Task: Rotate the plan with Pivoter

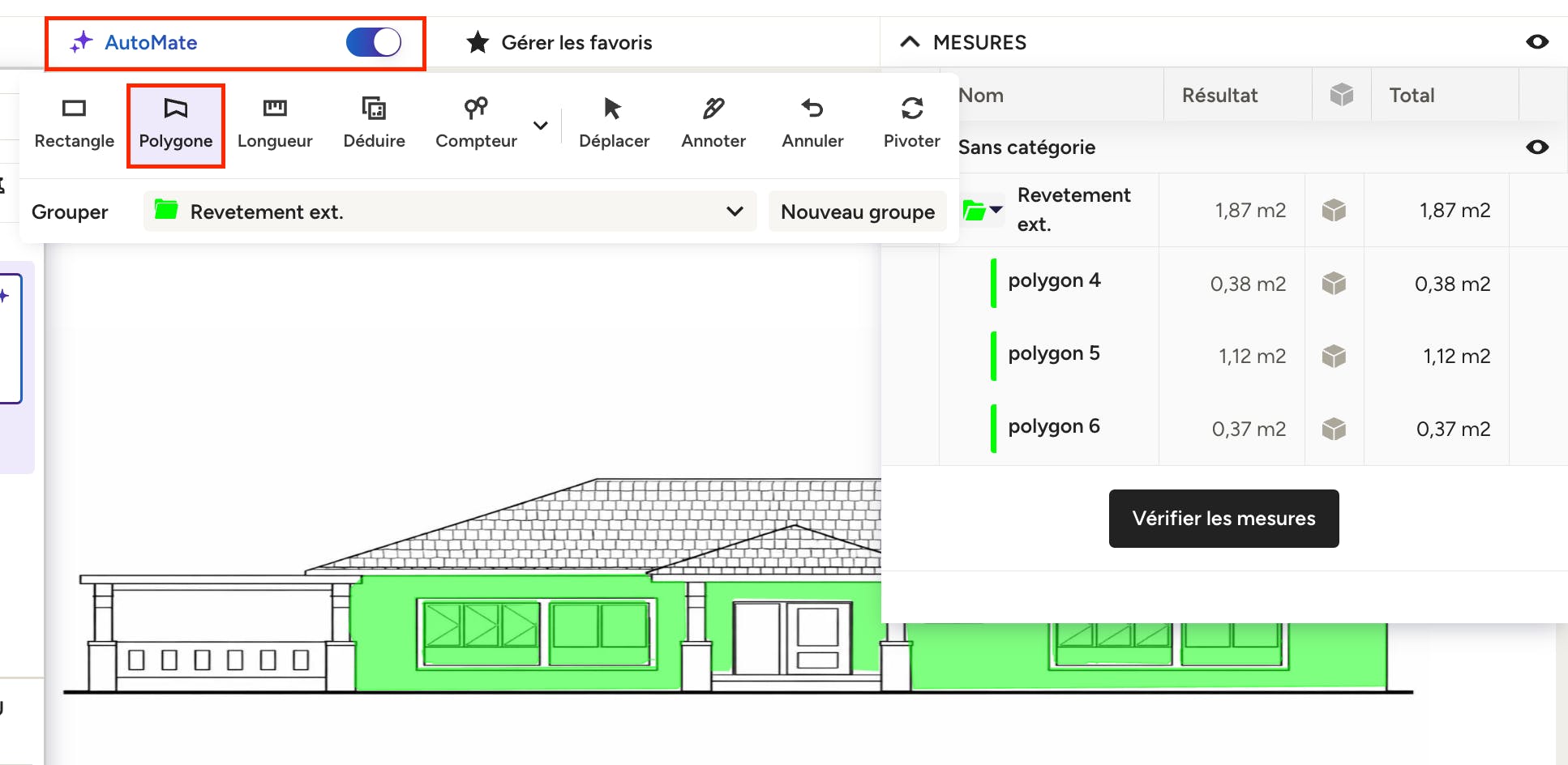Action: pos(911,123)
